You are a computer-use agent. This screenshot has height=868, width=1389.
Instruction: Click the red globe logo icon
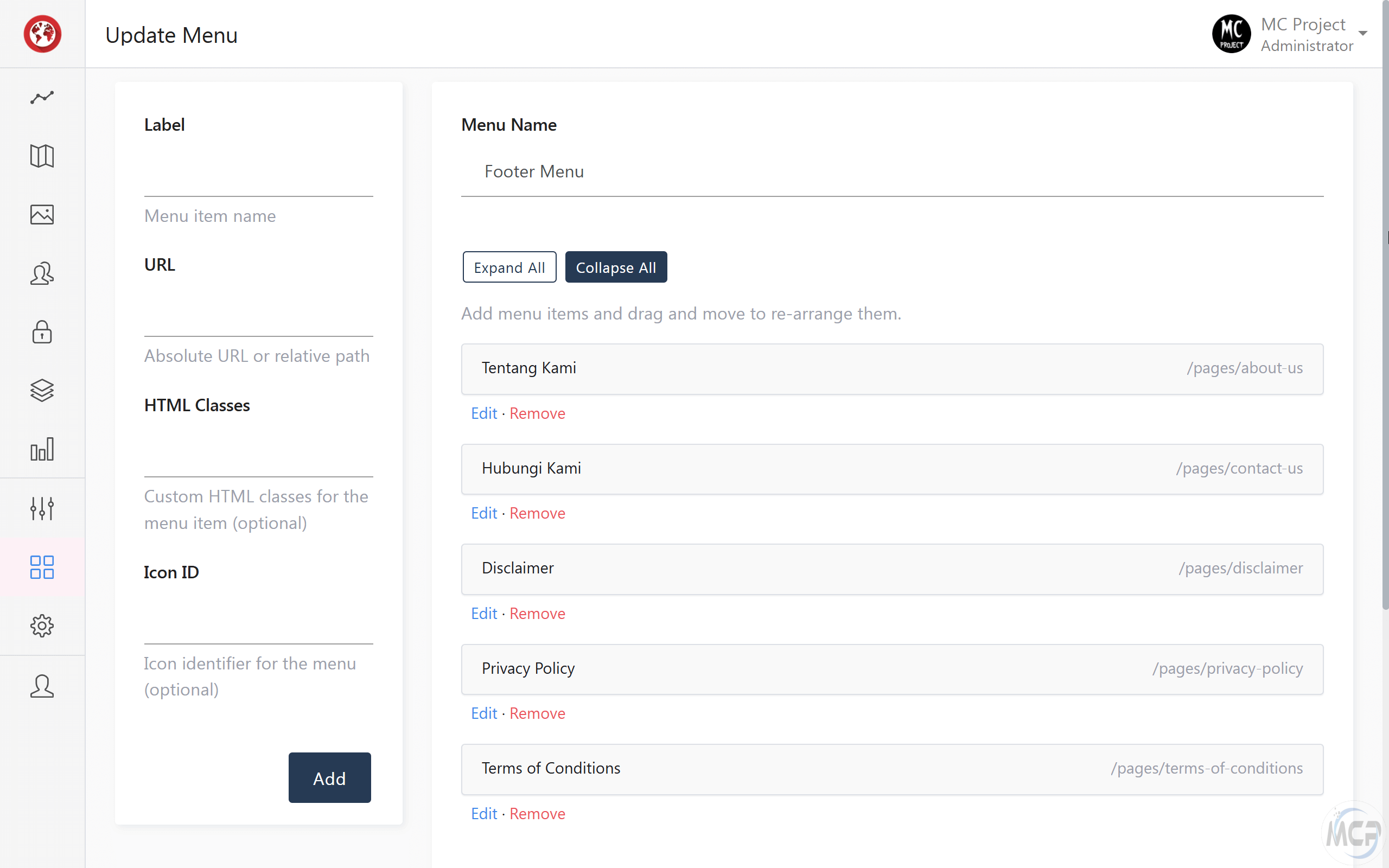[x=42, y=34]
